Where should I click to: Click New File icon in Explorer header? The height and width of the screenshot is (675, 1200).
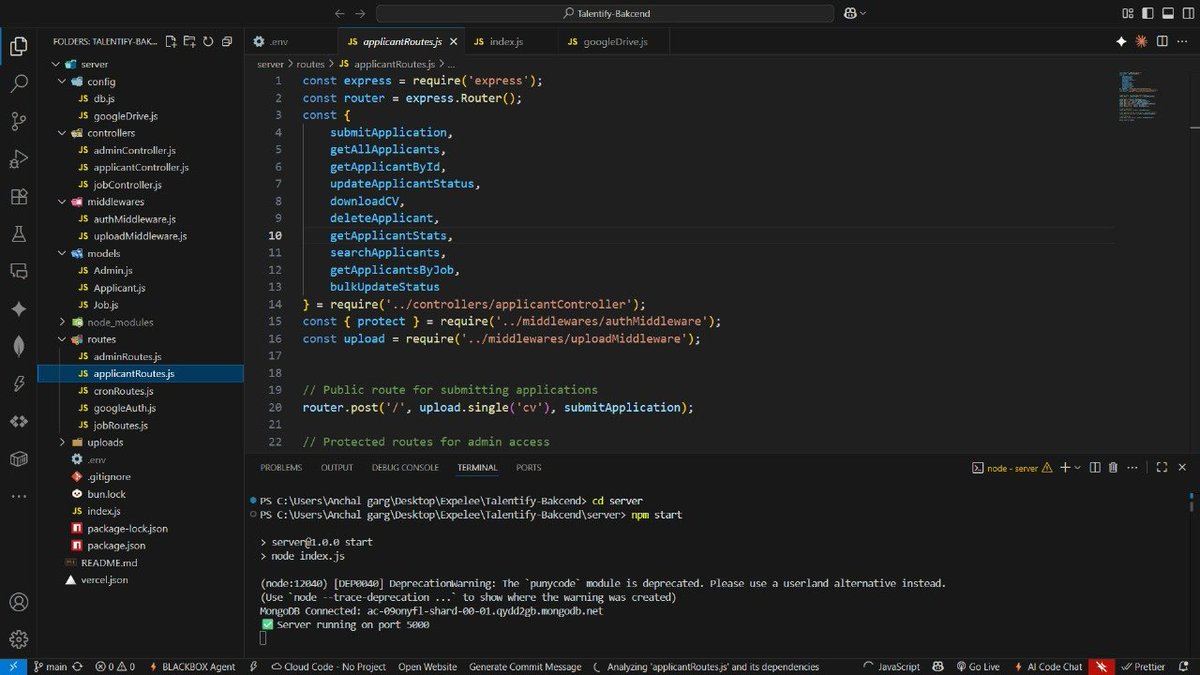point(172,42)
